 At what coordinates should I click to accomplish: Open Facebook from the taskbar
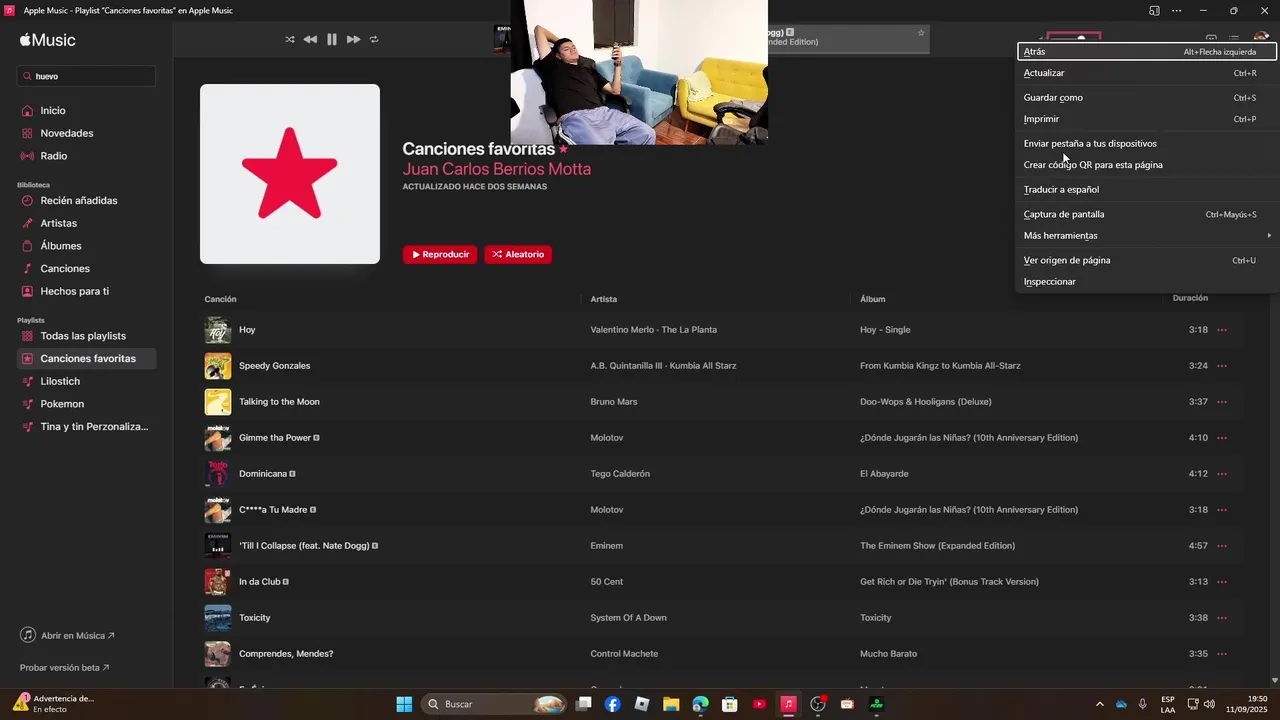click(613, 704)
